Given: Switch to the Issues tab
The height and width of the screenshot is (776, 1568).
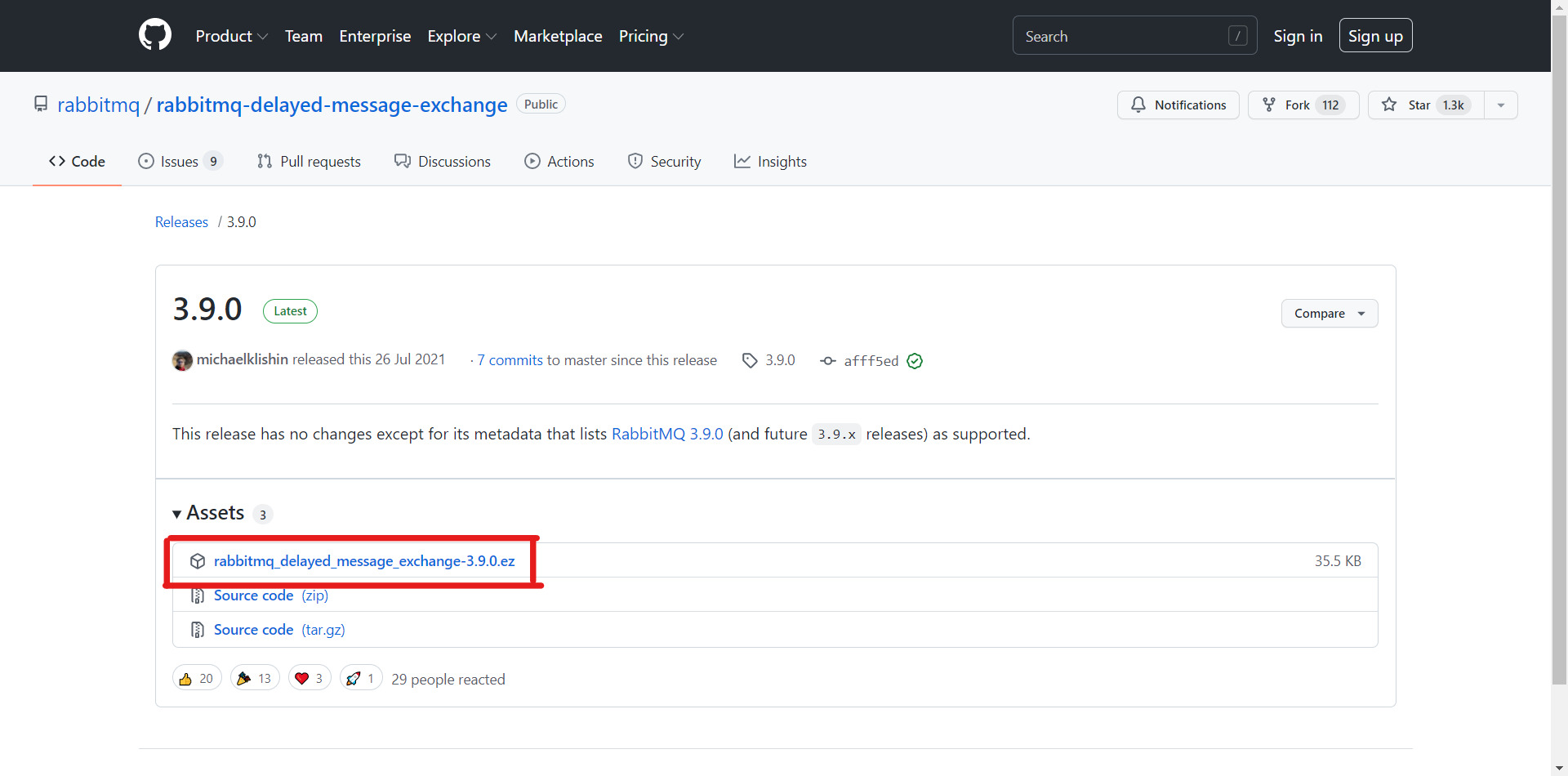Looking at the screenshot, I should coord(180,162).
